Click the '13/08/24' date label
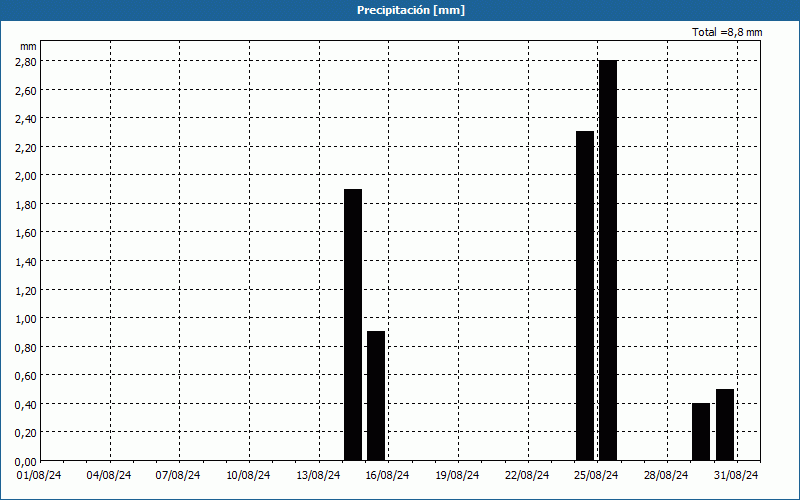The image size is (800, 500). click(318, 475)
